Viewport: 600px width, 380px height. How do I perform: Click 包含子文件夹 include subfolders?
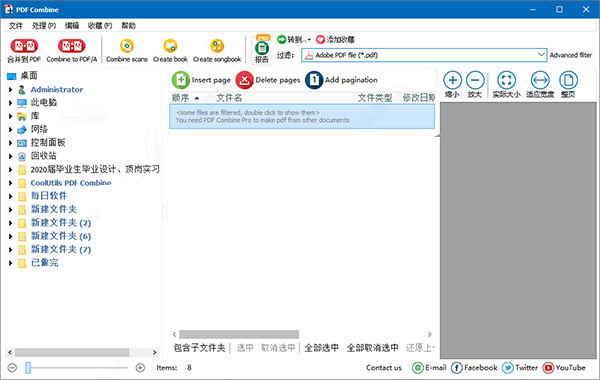199,347
